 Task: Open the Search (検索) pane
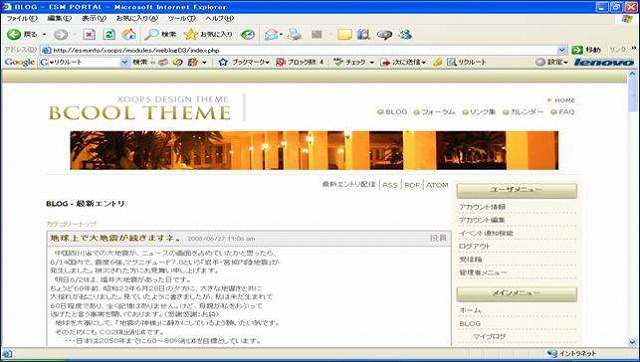(160, 35)
